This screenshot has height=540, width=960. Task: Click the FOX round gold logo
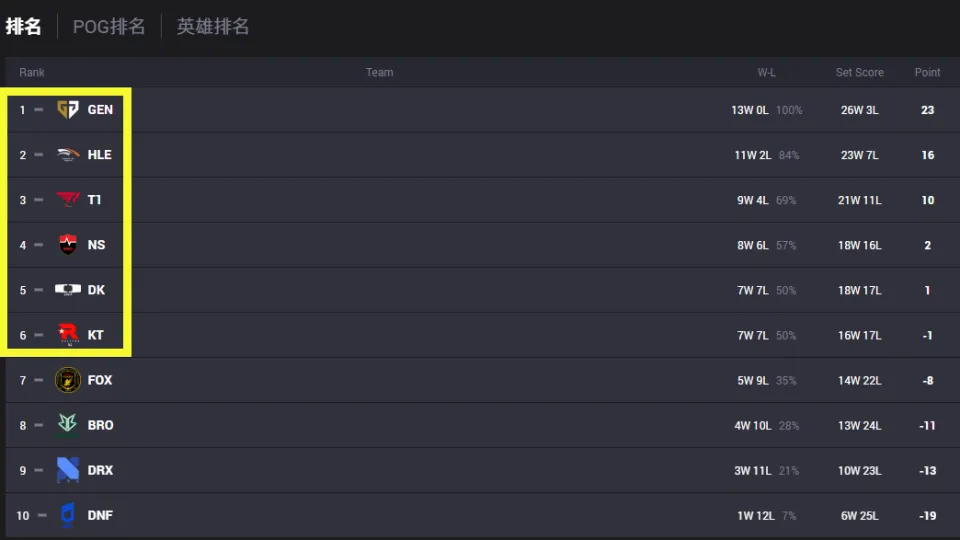point(68,380)
